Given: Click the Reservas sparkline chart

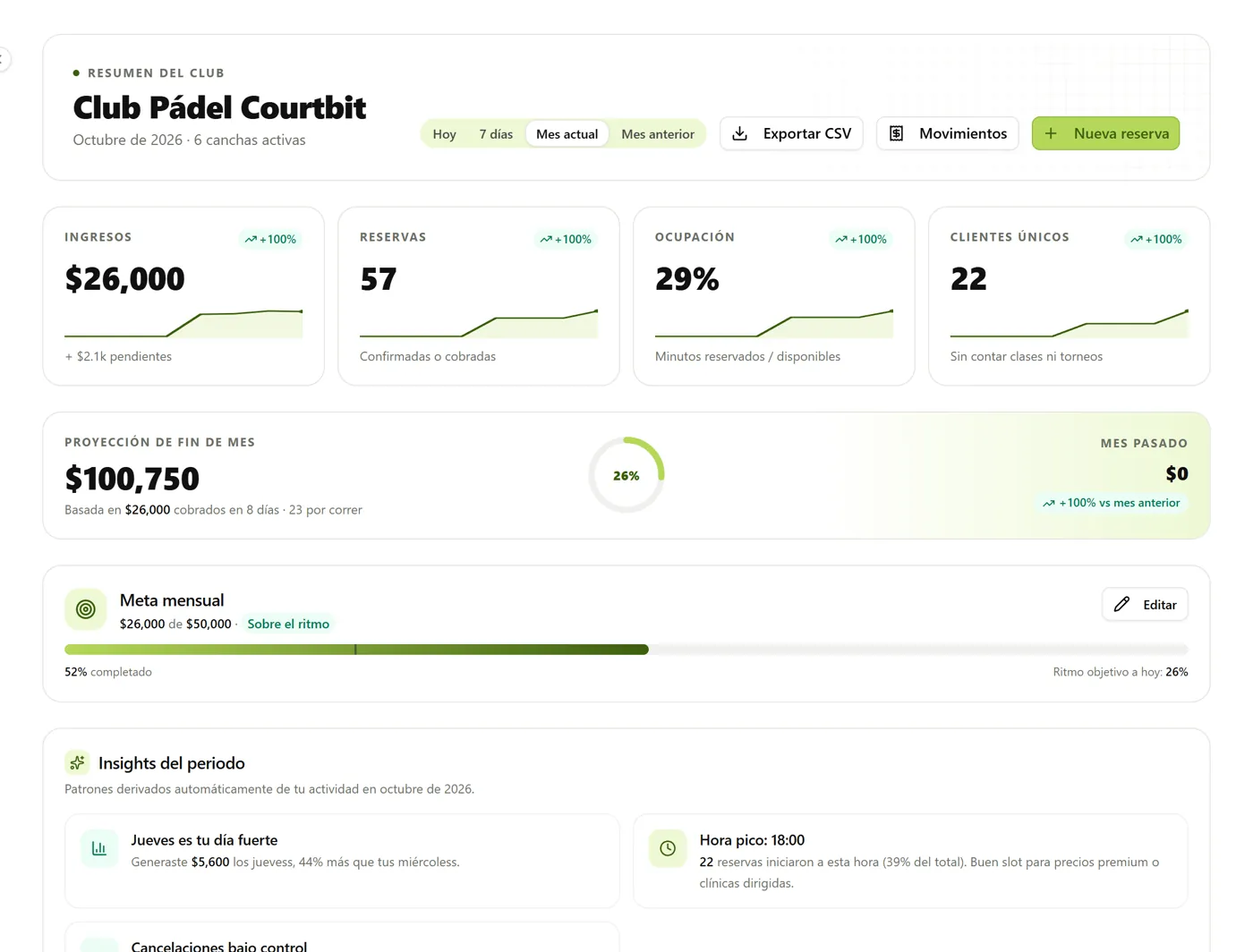Looking at the screenshot, I should [x=479, y=323].
